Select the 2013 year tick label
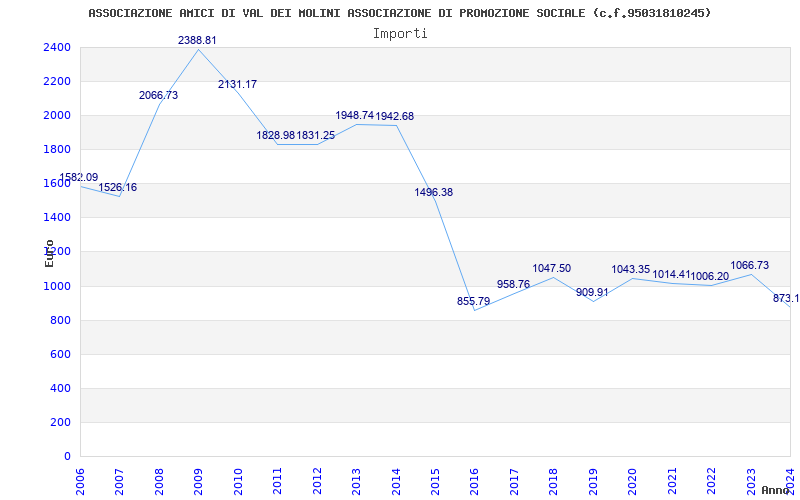The image size is (800, 500). 356,481
